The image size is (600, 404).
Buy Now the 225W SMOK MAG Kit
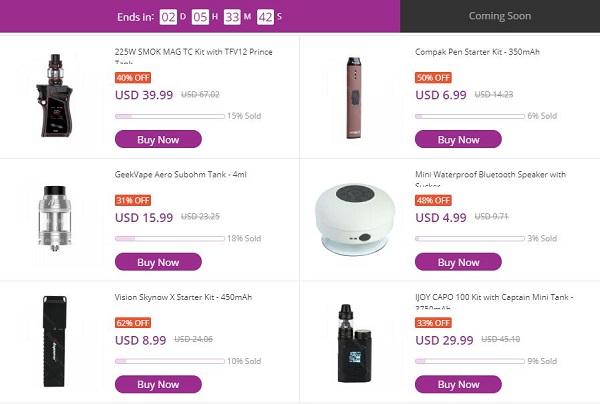[158, 139]
